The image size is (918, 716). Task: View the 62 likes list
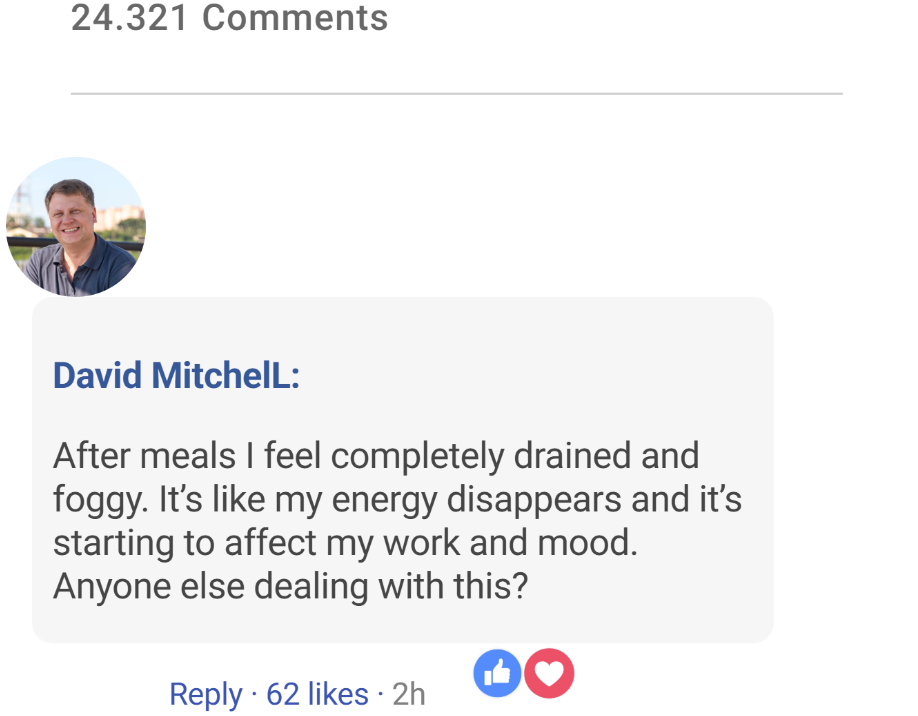click(316, 694)
